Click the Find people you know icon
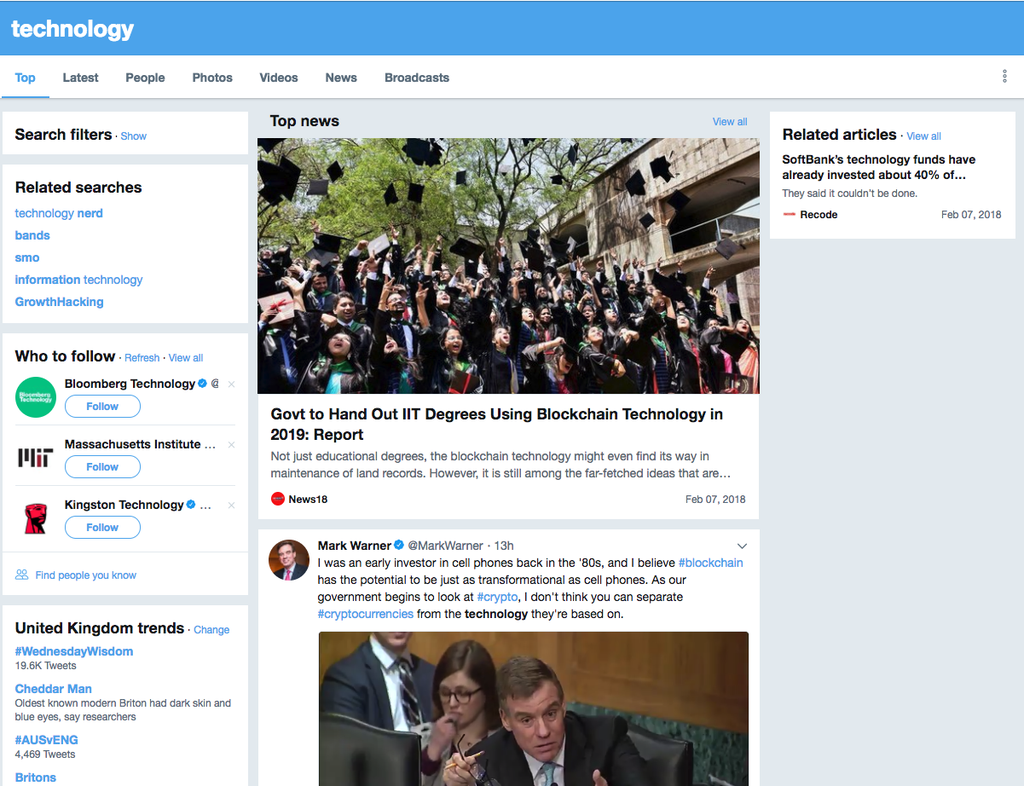 pyautogui.click(x=22, y=575)
